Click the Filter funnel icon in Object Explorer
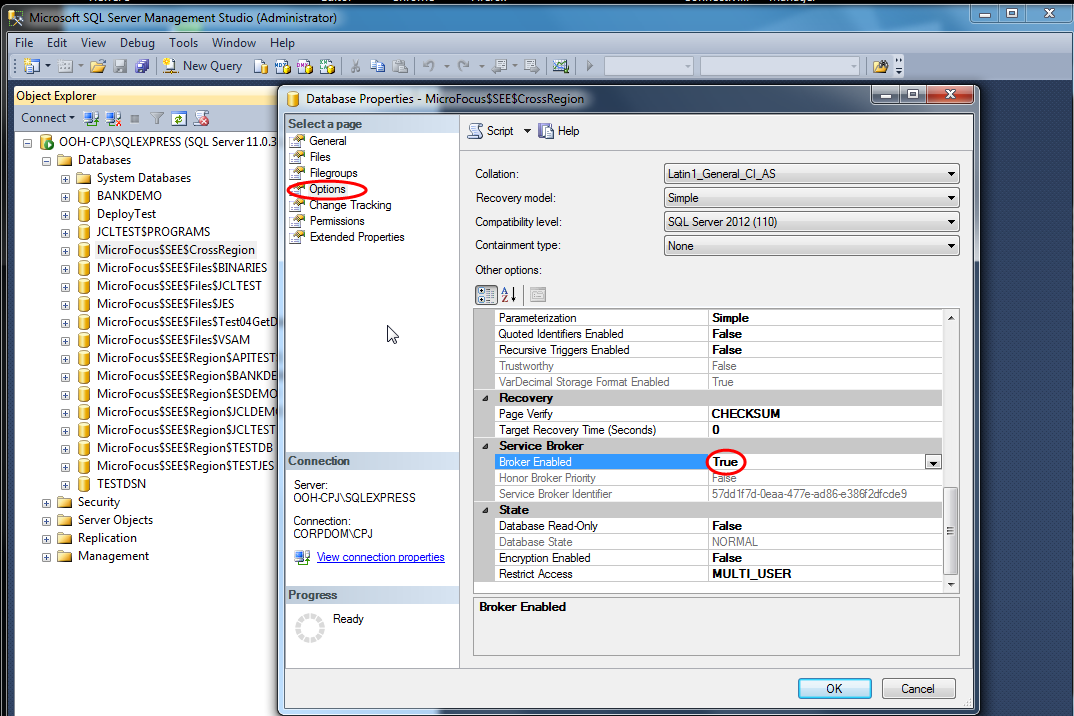The image size is (1074, 716). [156, 118]
